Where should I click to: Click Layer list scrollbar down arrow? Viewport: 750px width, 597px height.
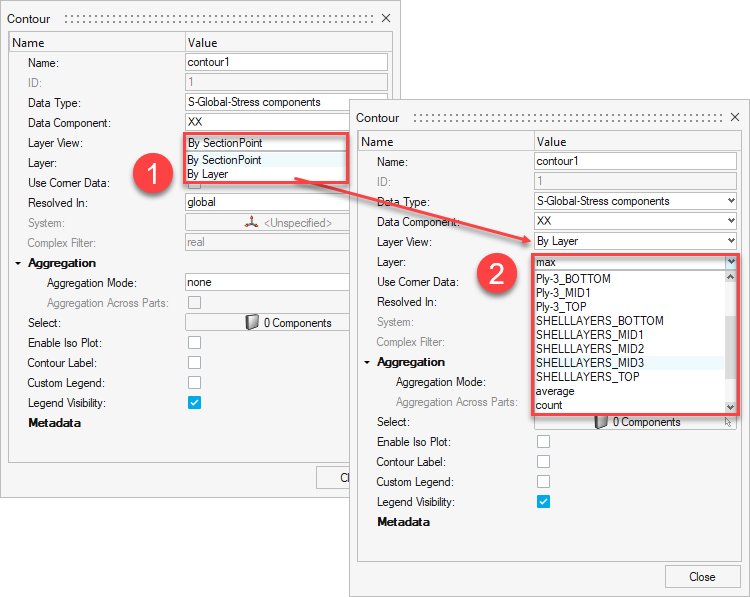[x=730, y=407]
